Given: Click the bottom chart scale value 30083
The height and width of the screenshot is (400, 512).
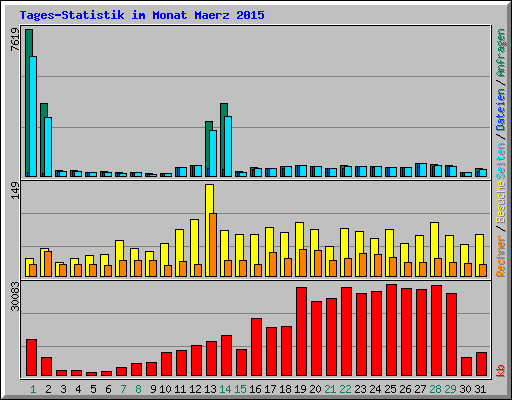Looking at the screenshot, I should tap(15, 296).
